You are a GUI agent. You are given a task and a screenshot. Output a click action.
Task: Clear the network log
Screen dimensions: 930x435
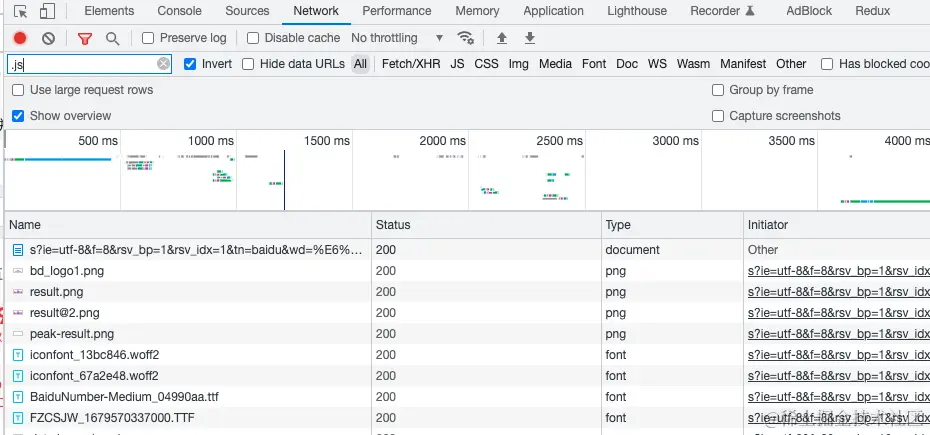[x=48, y=38]
